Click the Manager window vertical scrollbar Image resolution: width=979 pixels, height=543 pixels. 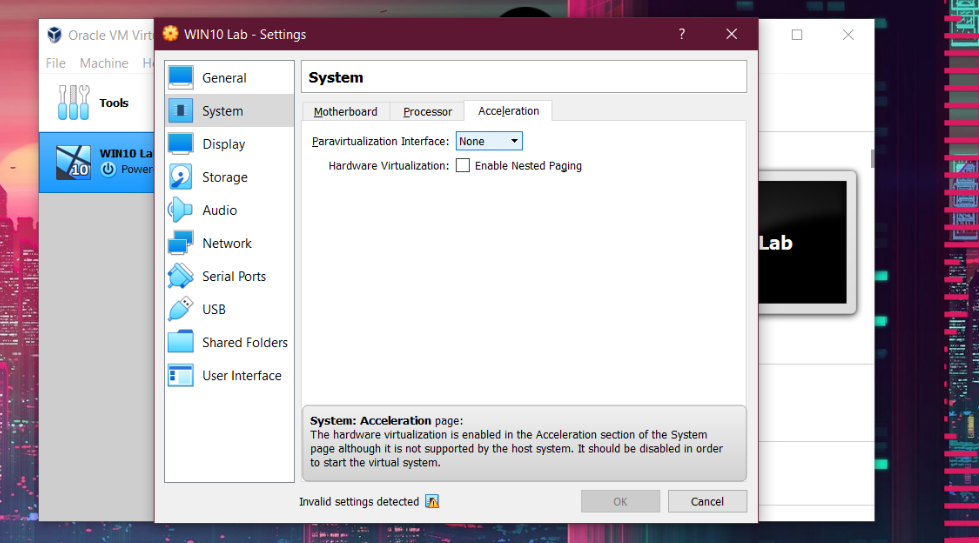tap(872, 159)
